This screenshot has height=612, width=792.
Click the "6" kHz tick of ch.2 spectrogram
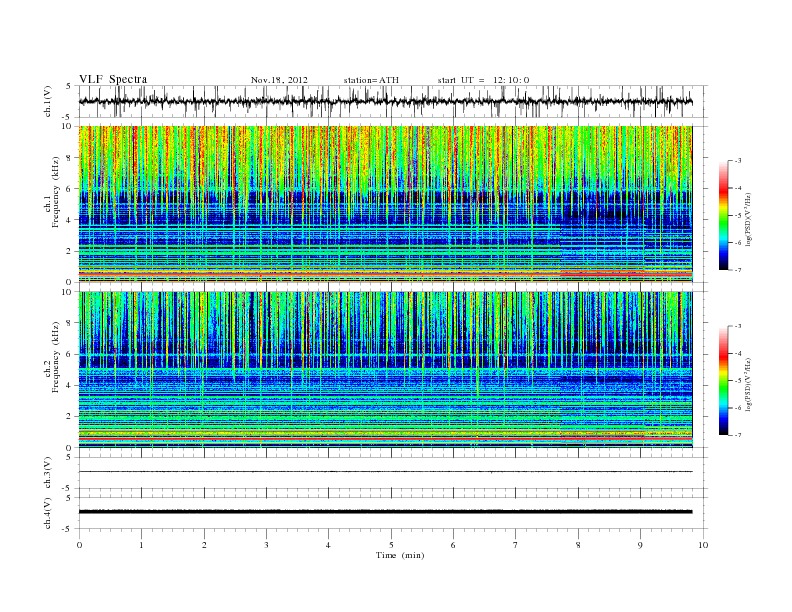[x=69, y=354]
